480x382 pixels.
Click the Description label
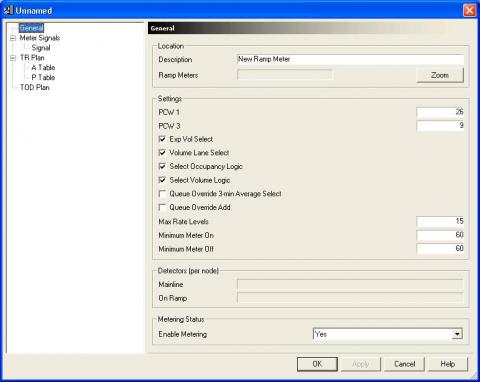pos(175,59)
